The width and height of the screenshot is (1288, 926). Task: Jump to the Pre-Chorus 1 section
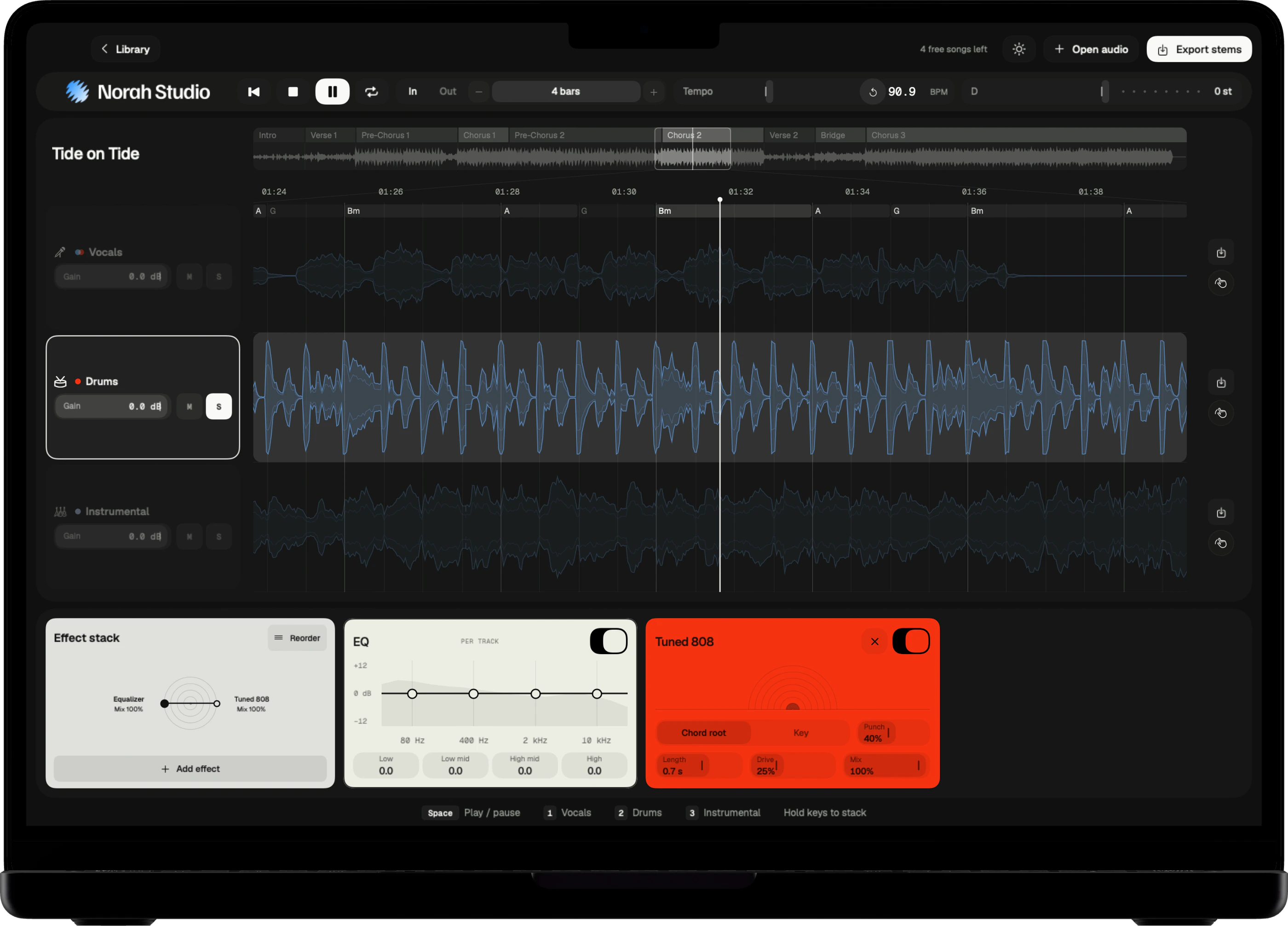click(407, 135)
